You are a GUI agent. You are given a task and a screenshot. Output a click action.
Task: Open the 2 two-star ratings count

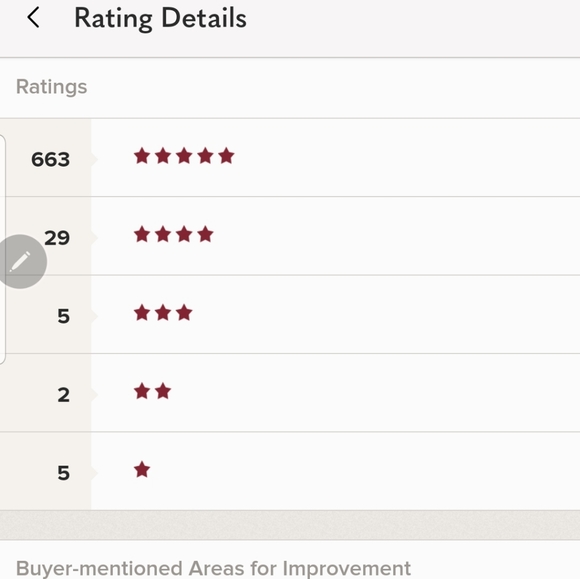63,395
